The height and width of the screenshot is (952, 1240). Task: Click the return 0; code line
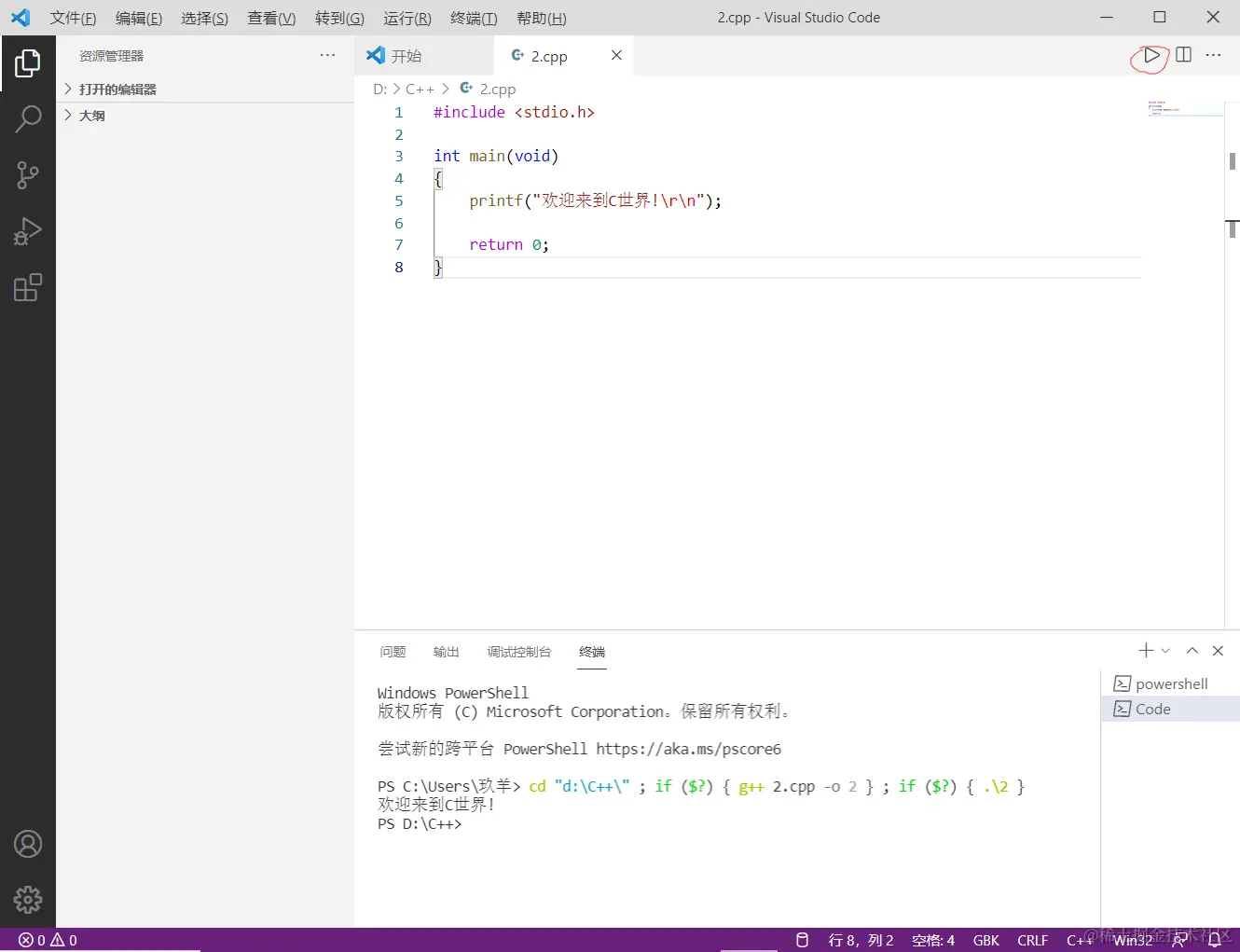tap(509, 244)
